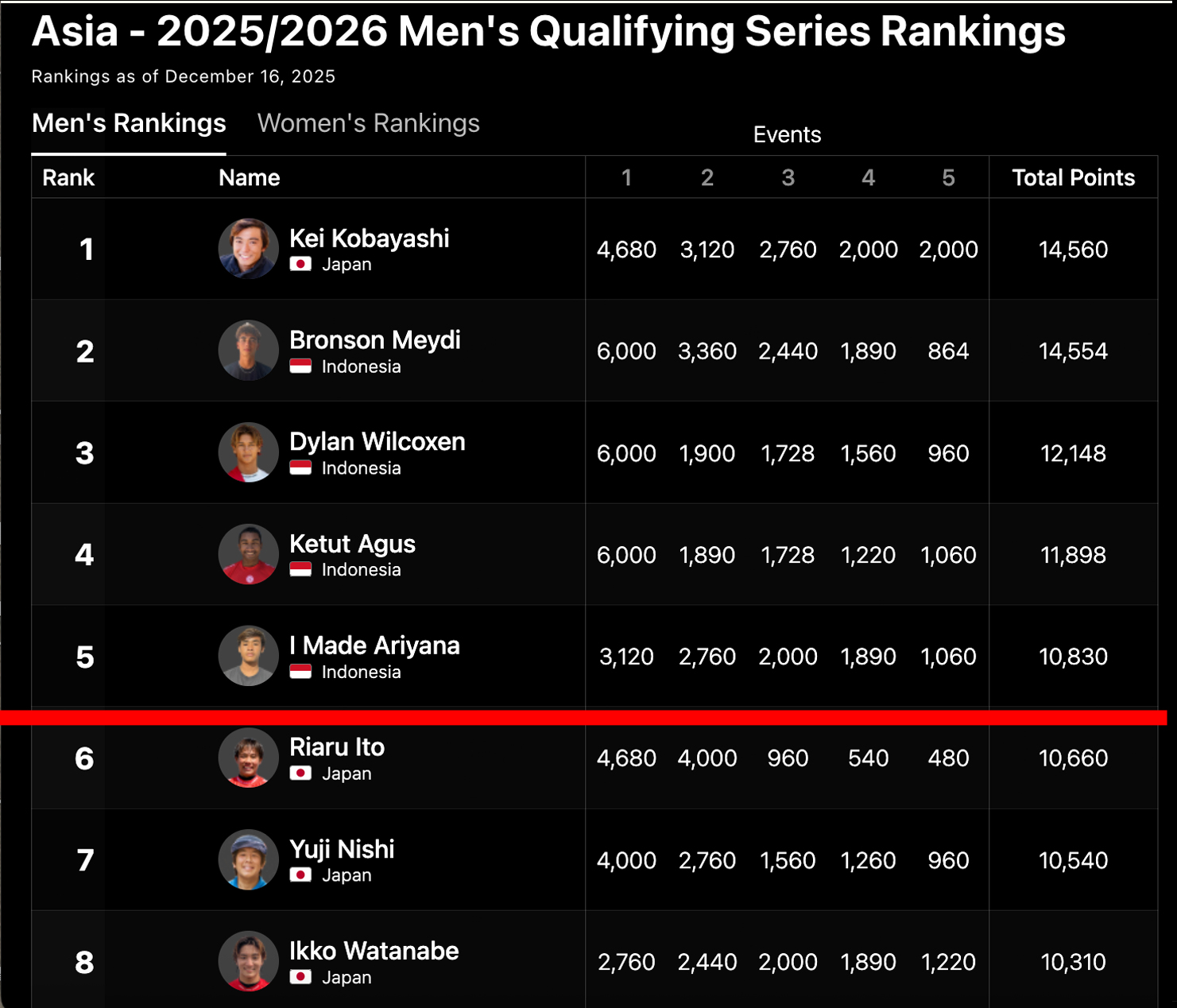
Task: Select Ikko Watanabe's avatar photo
Action: coord(248,961)
